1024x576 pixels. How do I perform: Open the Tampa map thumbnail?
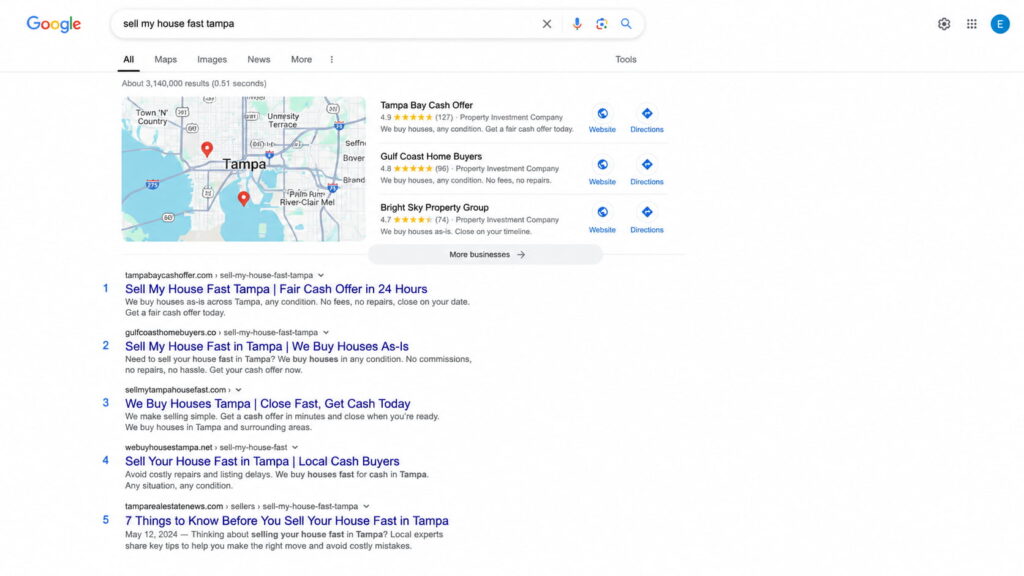pyautogui.click(x=244, y=169)
